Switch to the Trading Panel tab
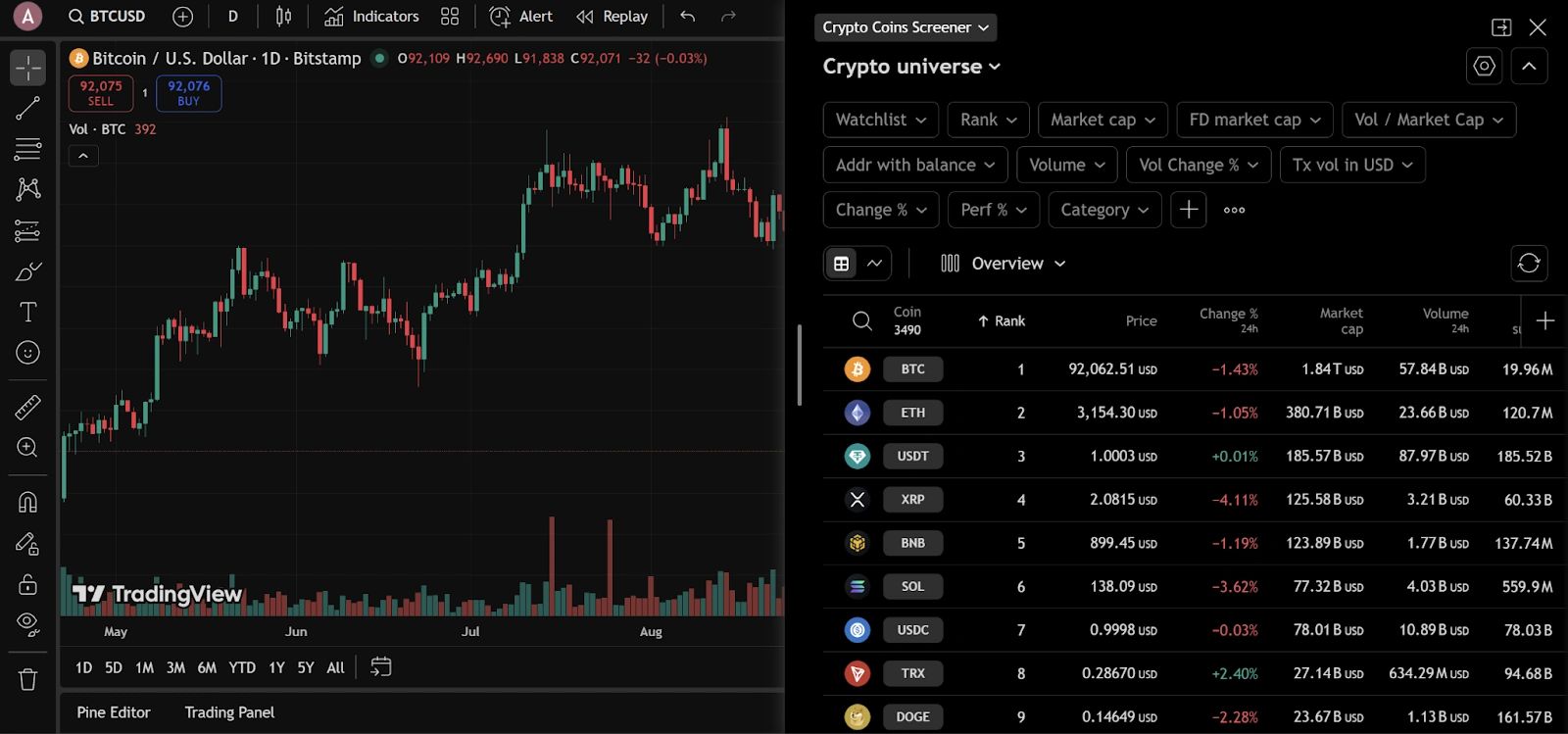Viewport: 1568px width, 734px height. click(229, 712)
